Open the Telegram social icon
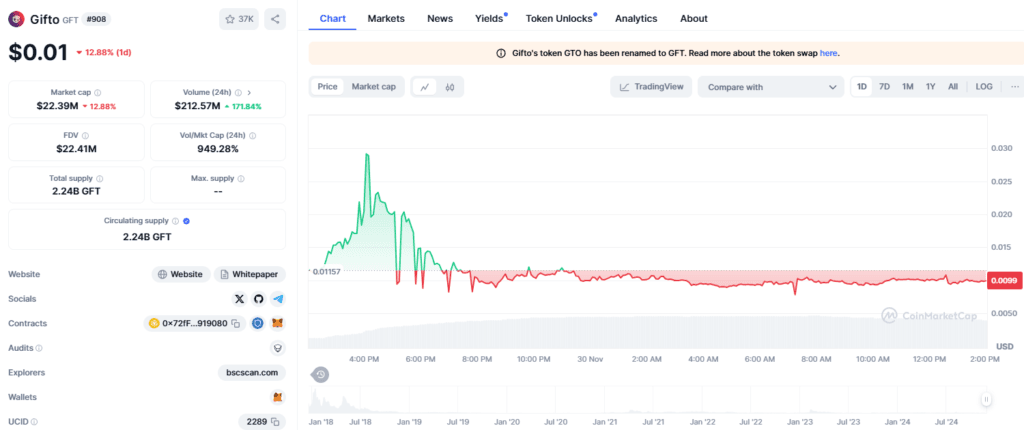 [x=278, y=299]
